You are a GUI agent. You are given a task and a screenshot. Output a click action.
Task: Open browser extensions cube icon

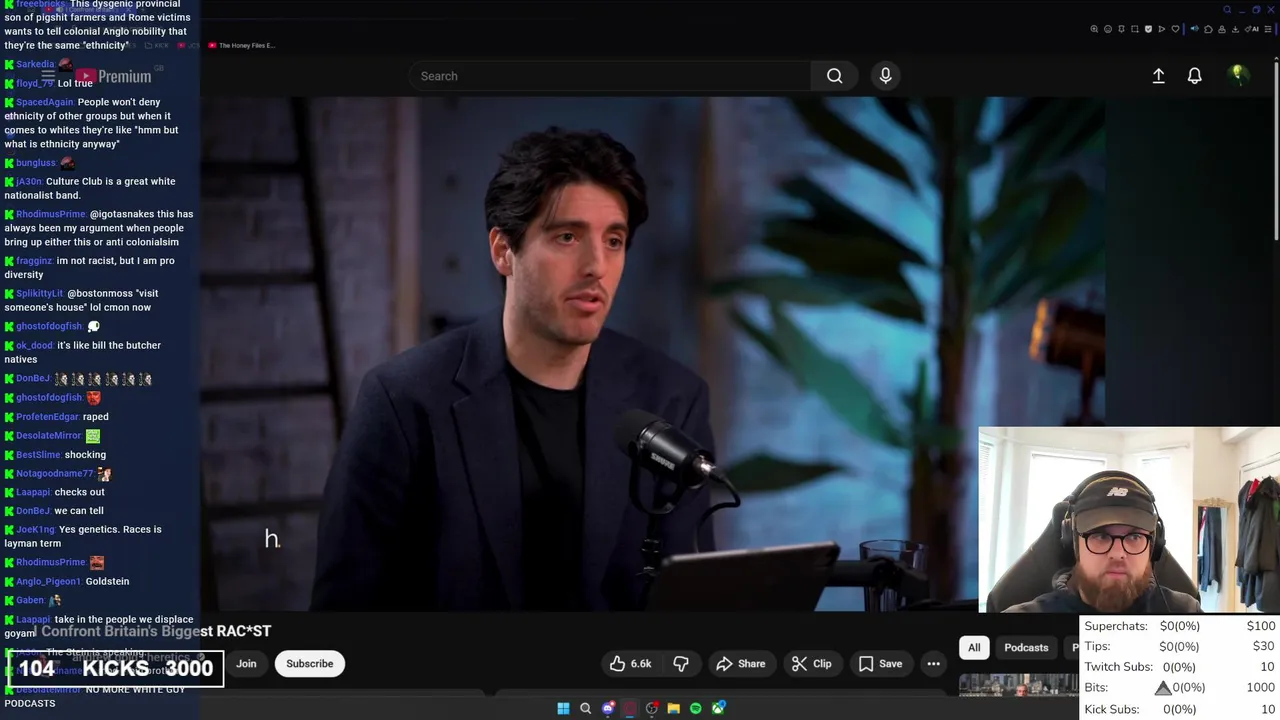pyautogui.click(x=1208, y=29)
